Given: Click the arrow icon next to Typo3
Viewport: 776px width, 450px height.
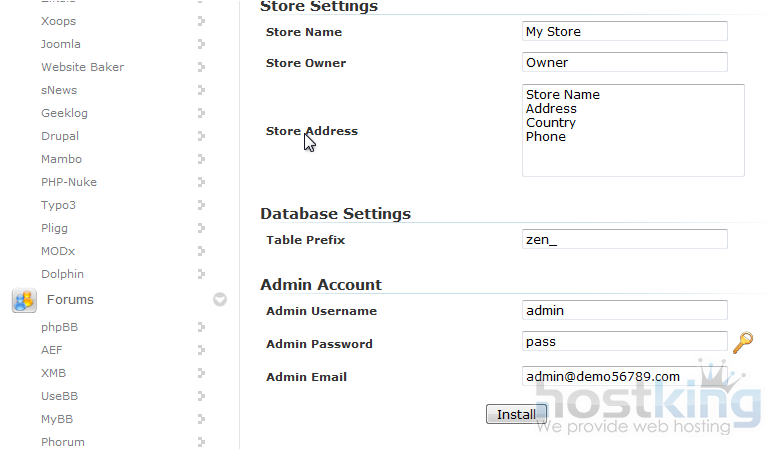Looking at the screenshot, I should pyautogui.click(x=202, y=205).
